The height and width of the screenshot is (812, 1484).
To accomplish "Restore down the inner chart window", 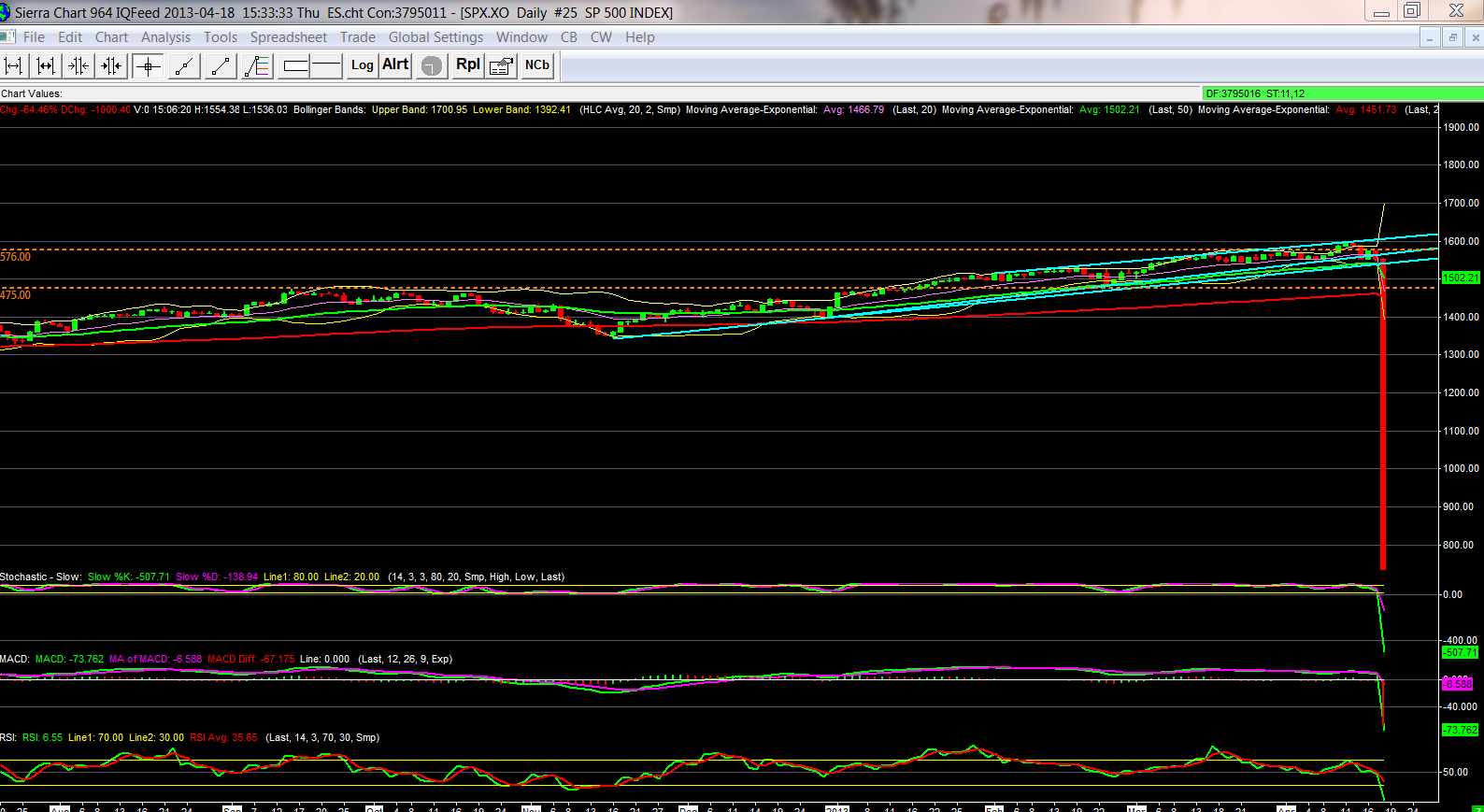I will pos(1452,37).
